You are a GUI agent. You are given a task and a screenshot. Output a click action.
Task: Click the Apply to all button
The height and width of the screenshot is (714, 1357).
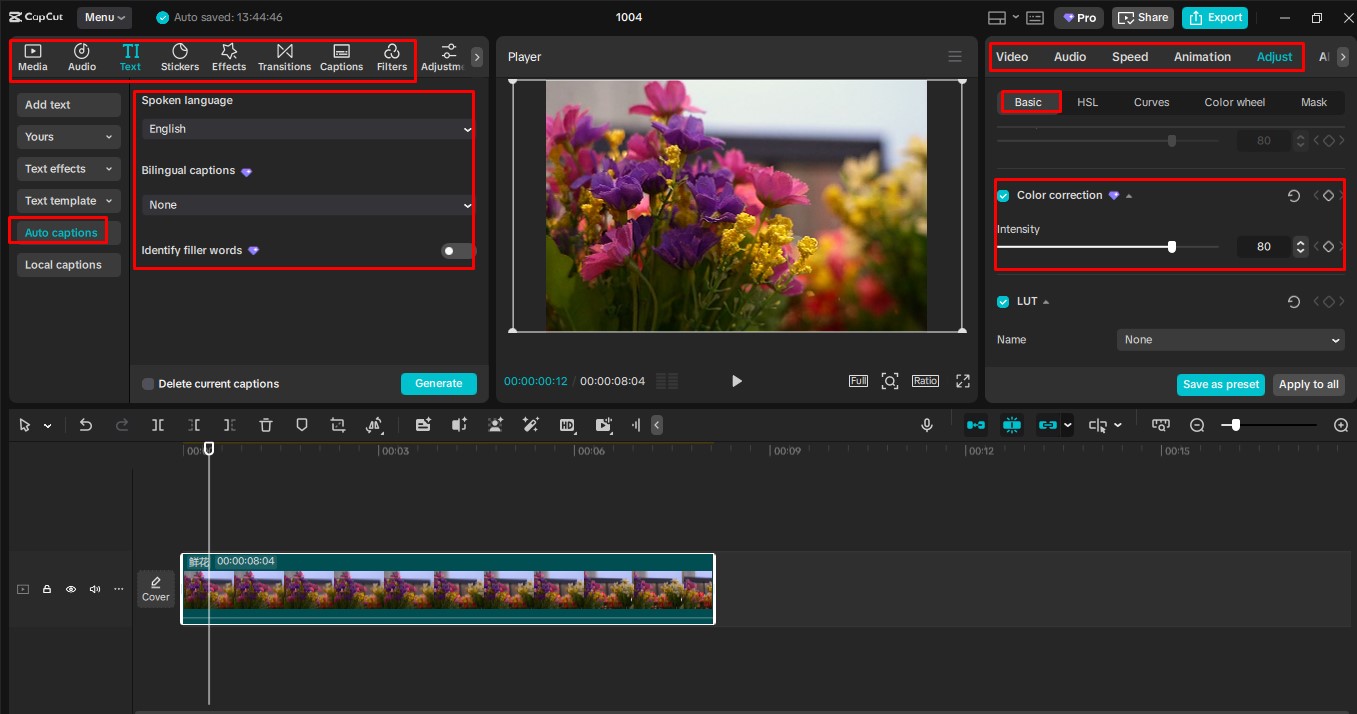(1308, 384)
